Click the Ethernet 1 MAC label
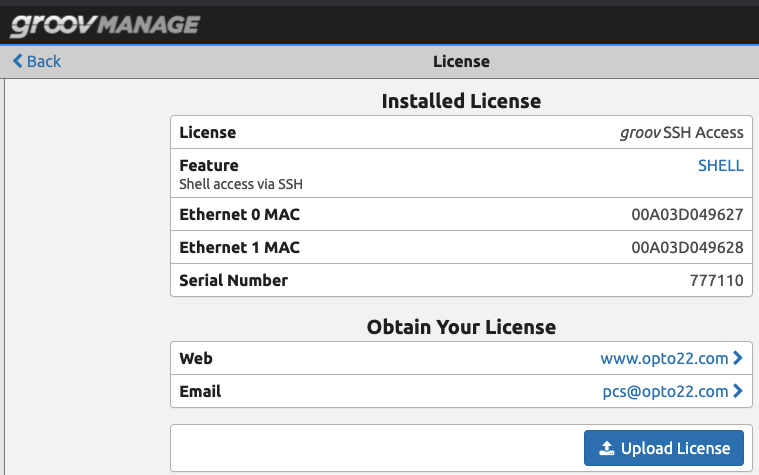 click(240, 247)
